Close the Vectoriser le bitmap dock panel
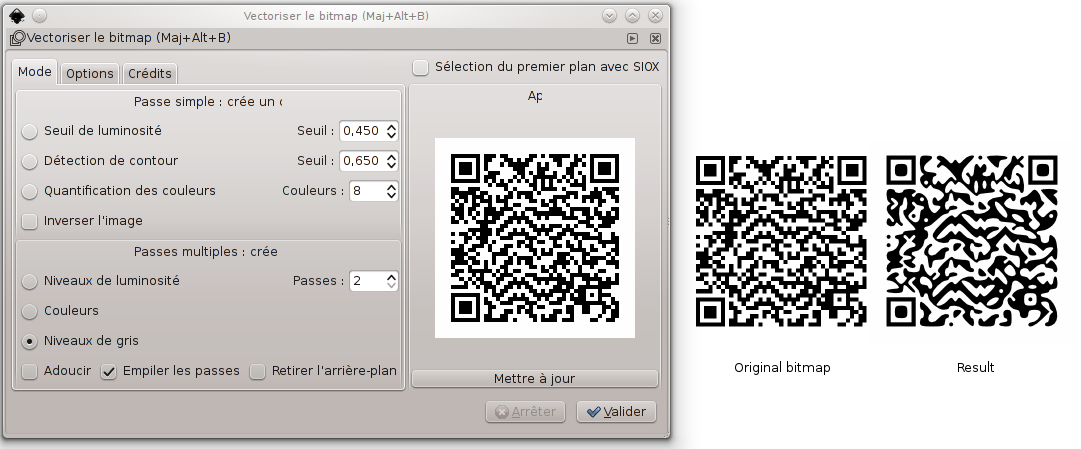 tap(655, 39)
